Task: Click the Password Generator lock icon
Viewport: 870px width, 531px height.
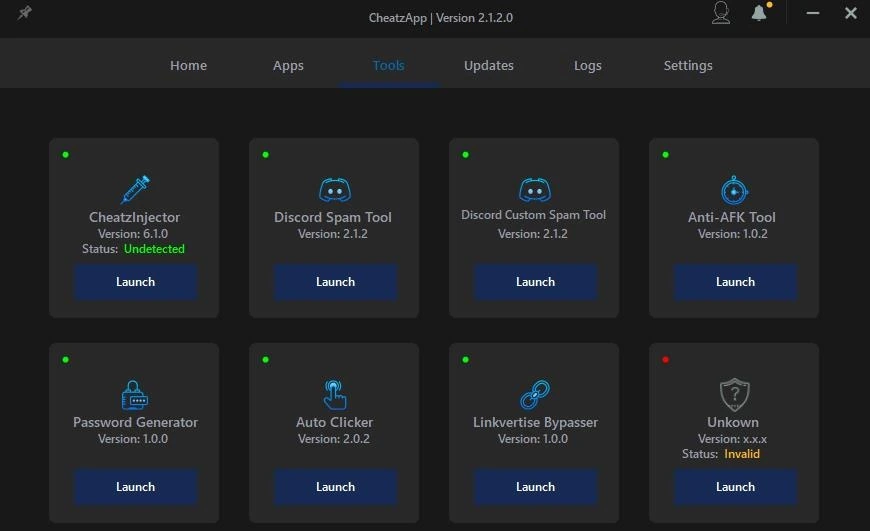Action: click(134, 395)
